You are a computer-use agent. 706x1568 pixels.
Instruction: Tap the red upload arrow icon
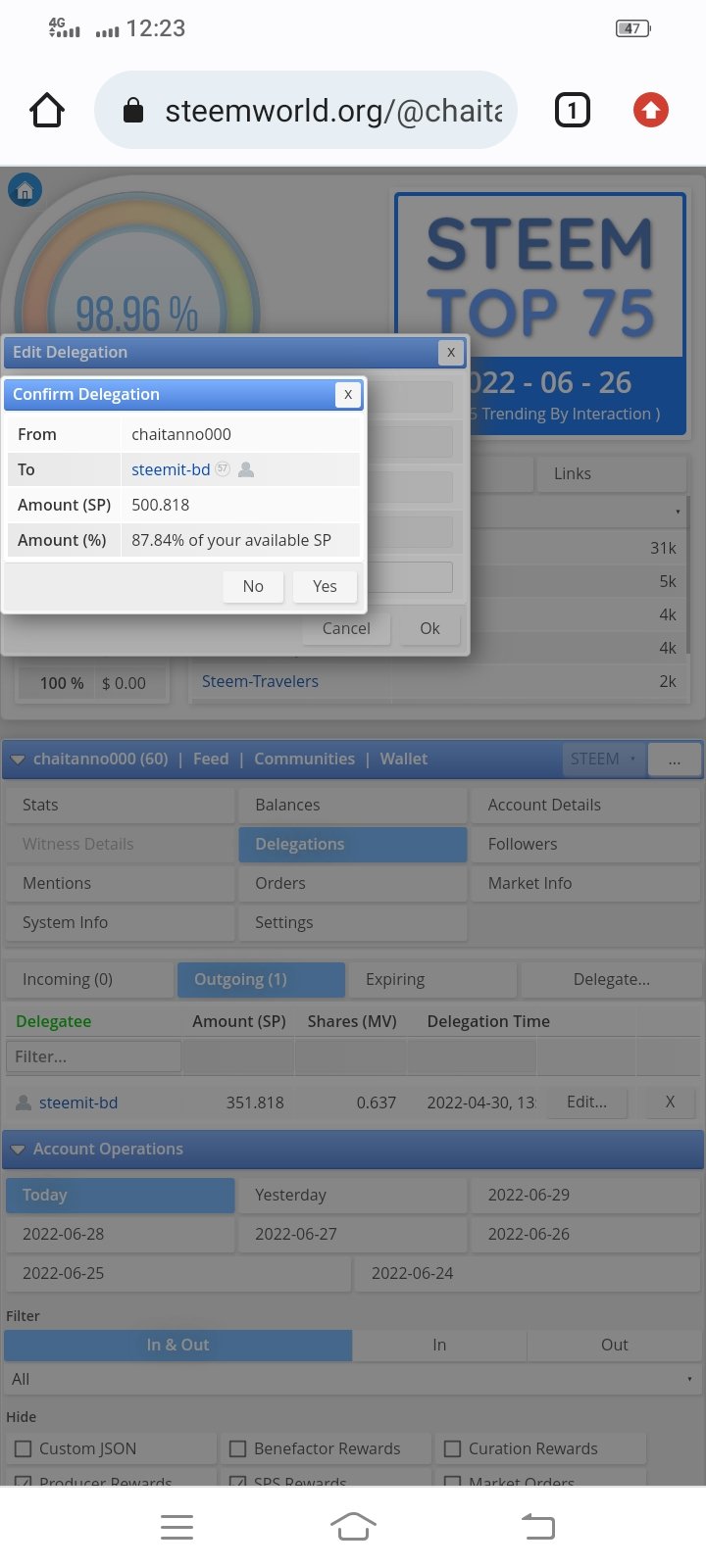tap(651, 110)
